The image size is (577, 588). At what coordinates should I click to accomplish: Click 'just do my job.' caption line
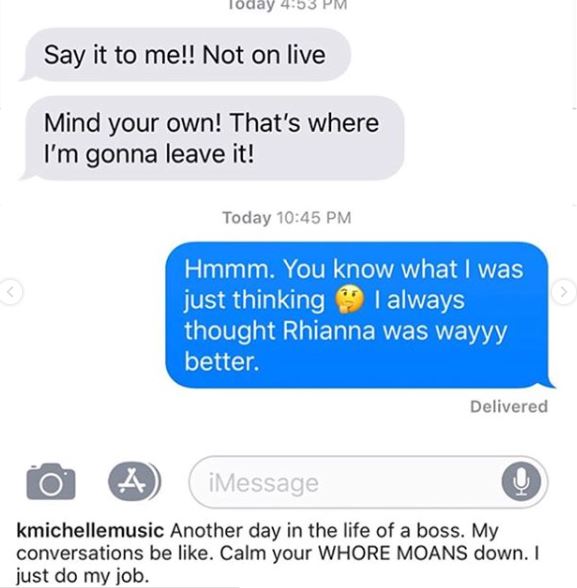pyautogui.click(x=82, y=576)
